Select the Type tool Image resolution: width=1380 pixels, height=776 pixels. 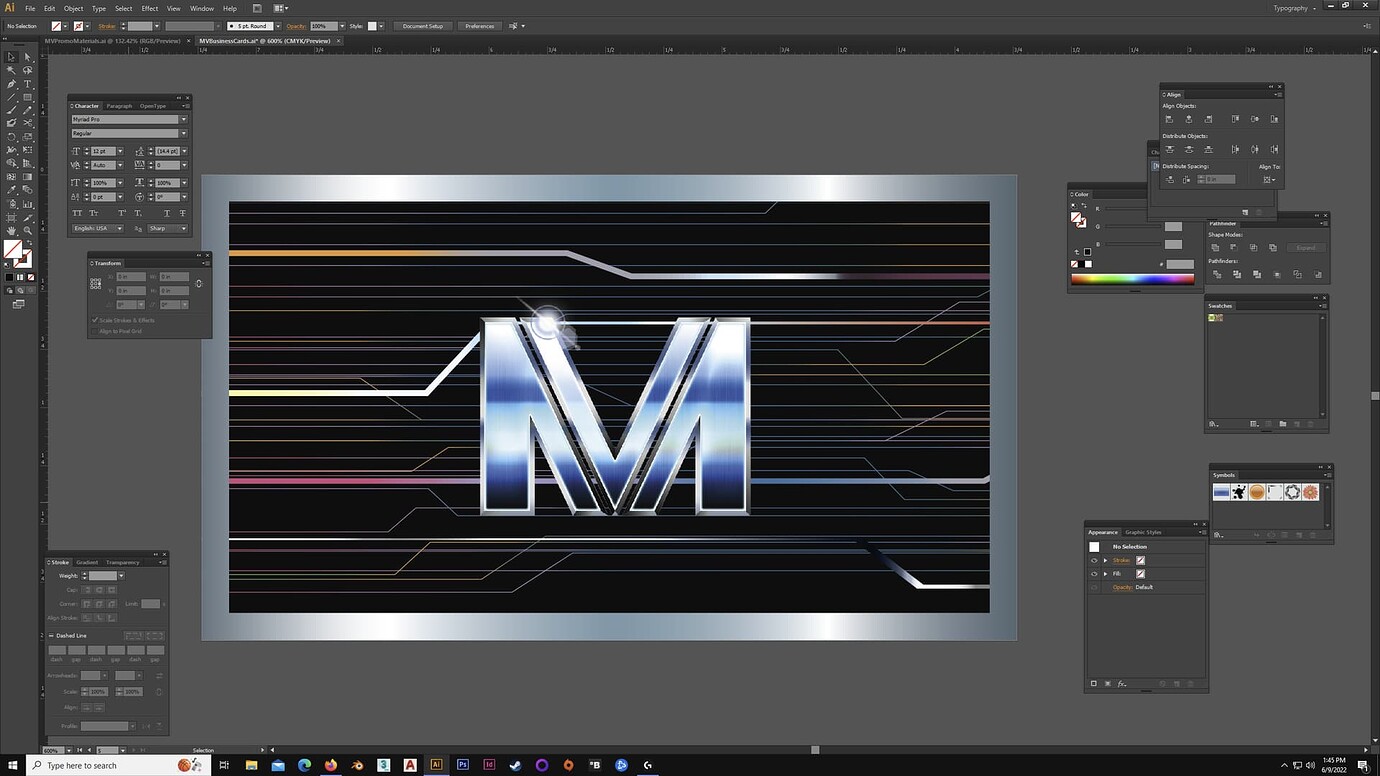[x=29, y=84]
